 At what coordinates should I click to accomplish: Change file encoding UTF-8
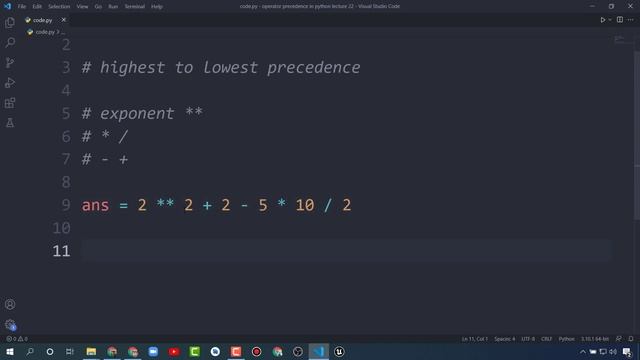528,339
